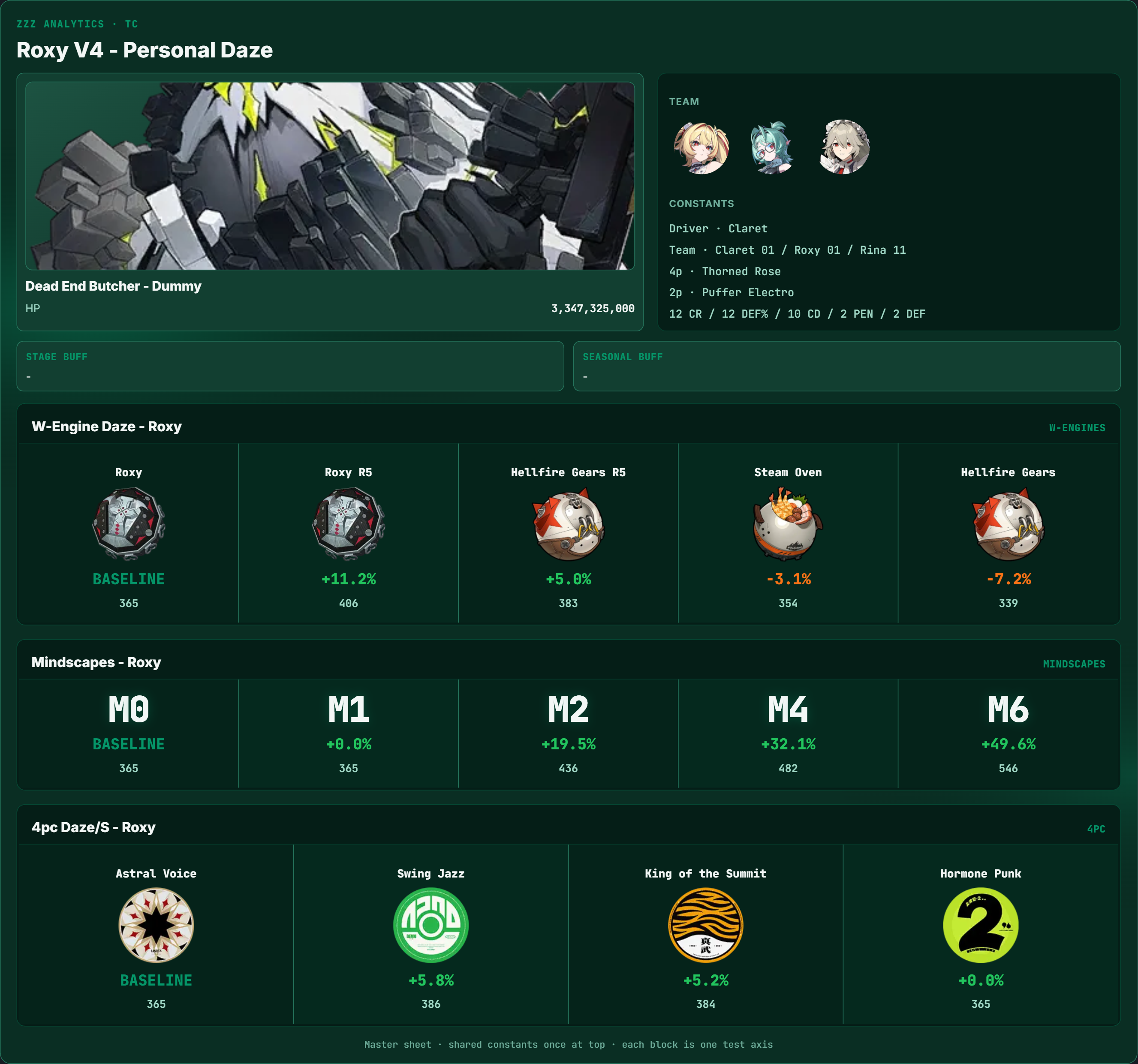This screenshot has width=1138, height=1064.
Task: Click the Master sheet footer note
Action: (569, 1045)
